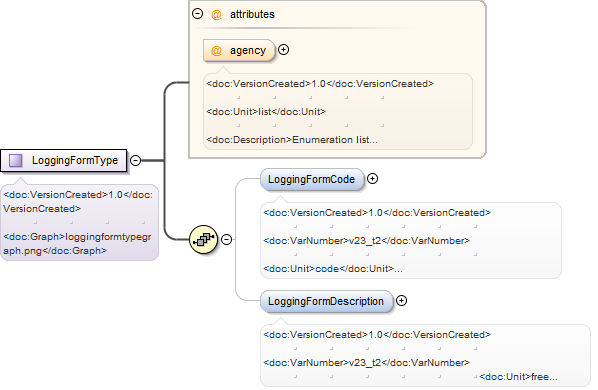The width and height of the screenshot is (598, 390).
Task: Click the doc:Unit free annotation
Action: [x=519, y=377]
